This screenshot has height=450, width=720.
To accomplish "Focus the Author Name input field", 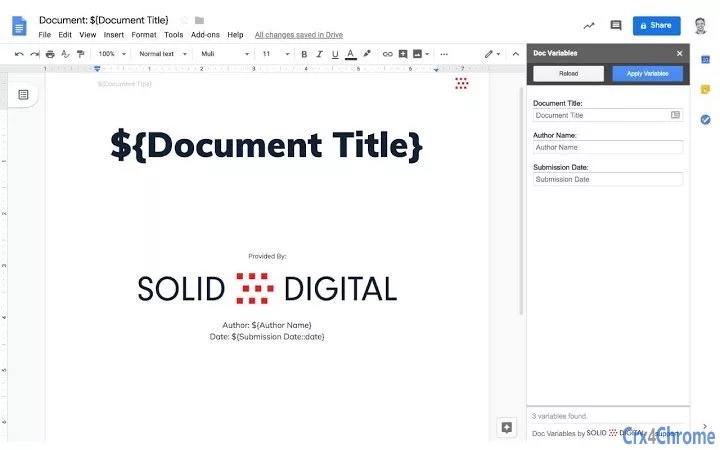I will pyautogui.click(x=608, y=147).
